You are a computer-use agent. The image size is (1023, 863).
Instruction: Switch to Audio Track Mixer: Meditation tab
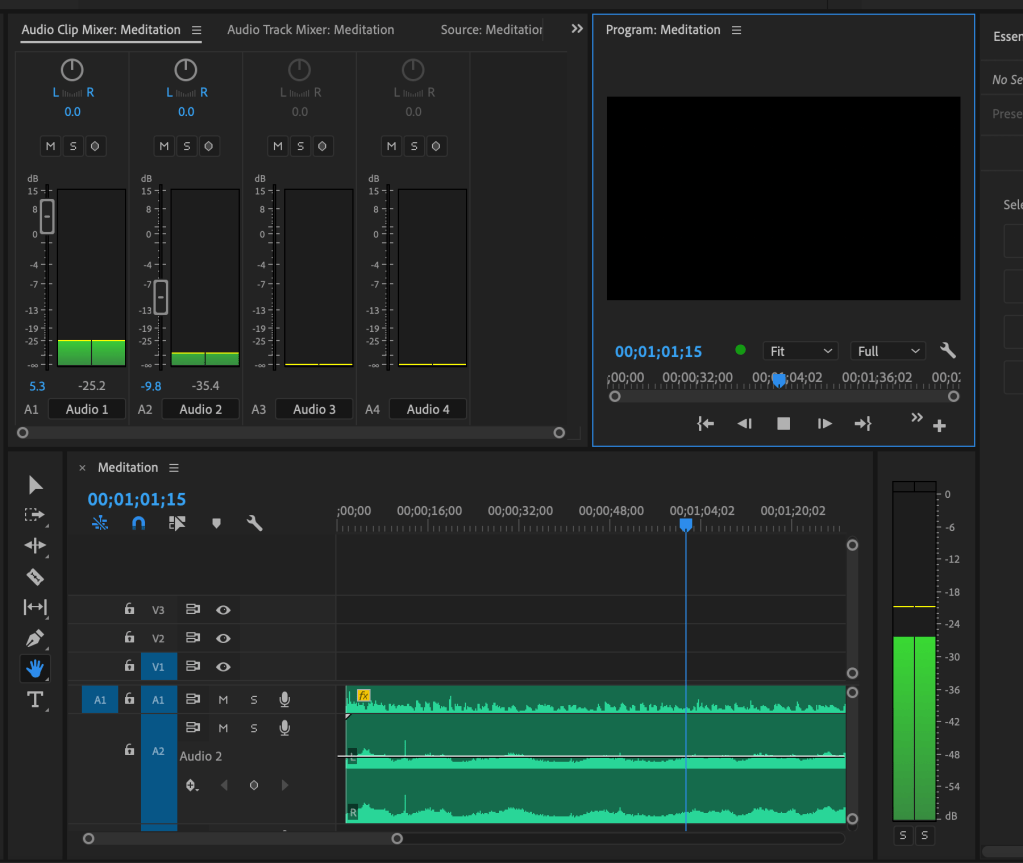310,30
